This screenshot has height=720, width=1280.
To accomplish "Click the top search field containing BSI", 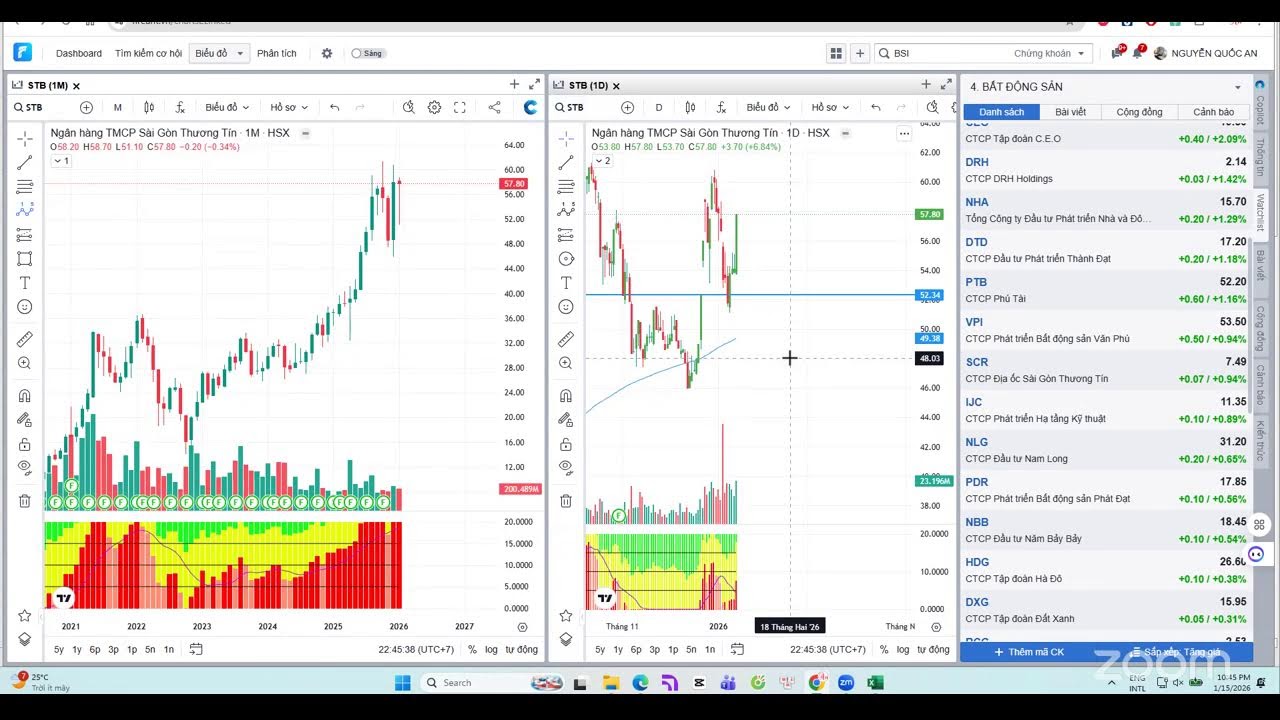I will (950, 53).
